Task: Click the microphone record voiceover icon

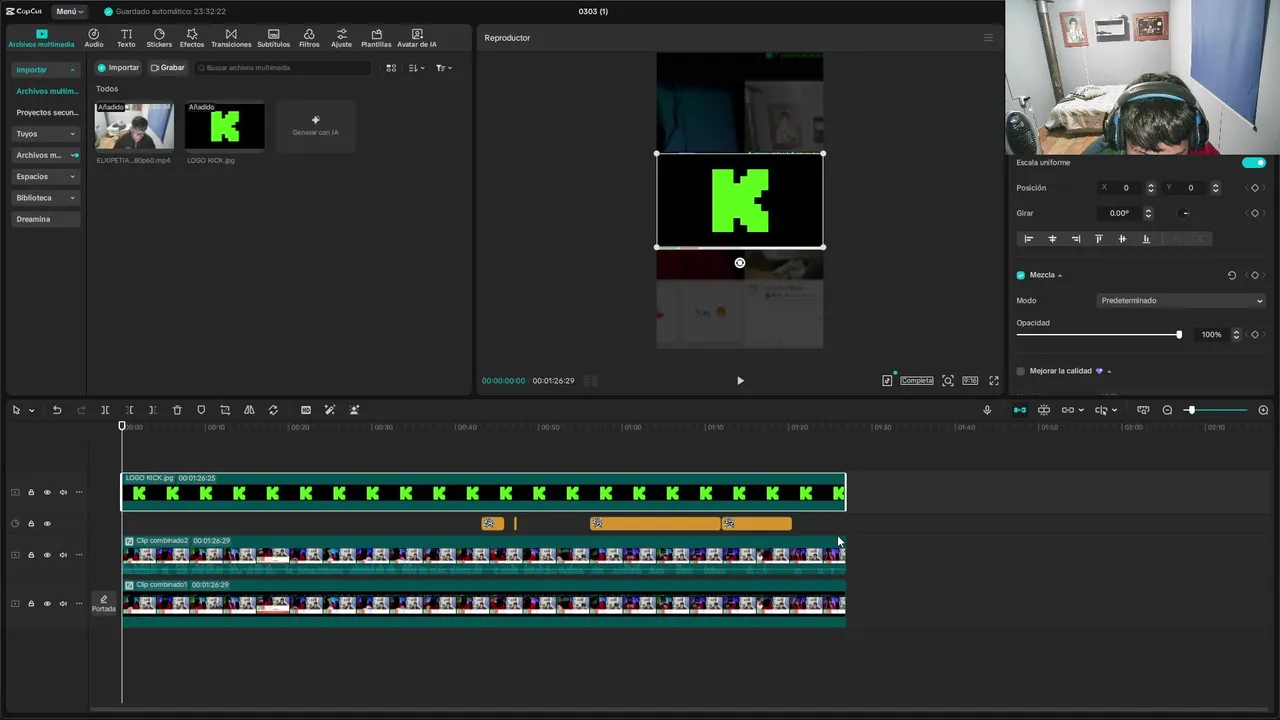Action: click(987, 410)
